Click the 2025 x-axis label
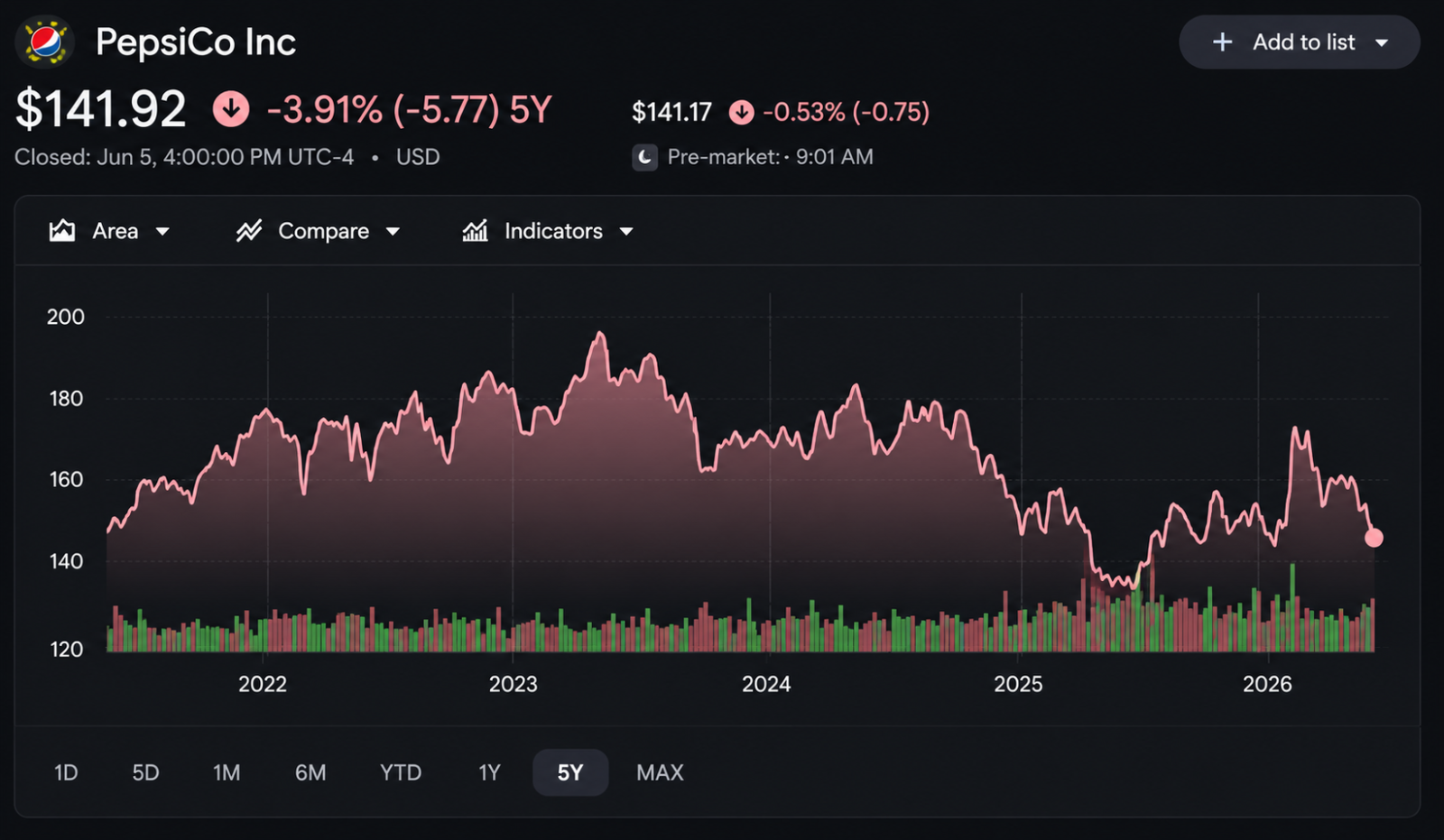1444x840 pixels. 1018,684
